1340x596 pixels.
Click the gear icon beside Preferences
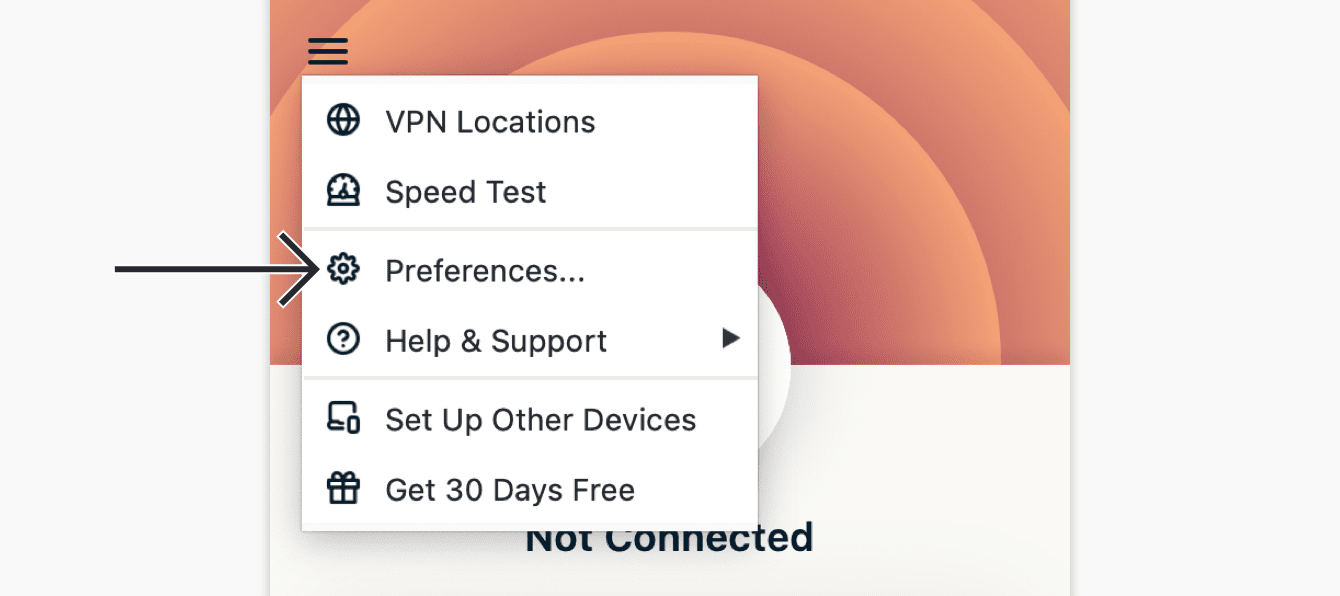(x=344, y=270)
